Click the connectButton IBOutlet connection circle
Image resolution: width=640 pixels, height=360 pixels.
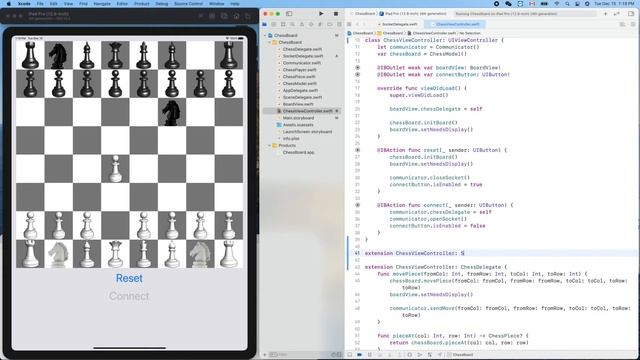(358, 74)
